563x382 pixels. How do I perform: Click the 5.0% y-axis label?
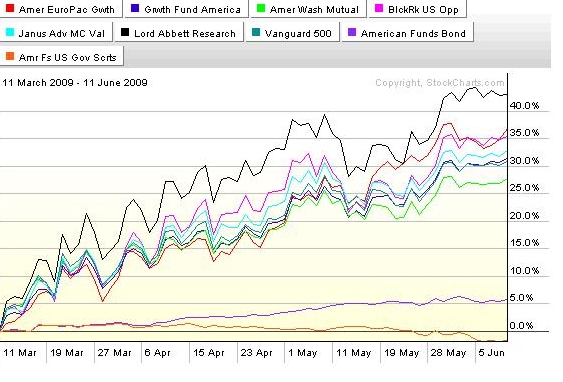pos(521,298)
